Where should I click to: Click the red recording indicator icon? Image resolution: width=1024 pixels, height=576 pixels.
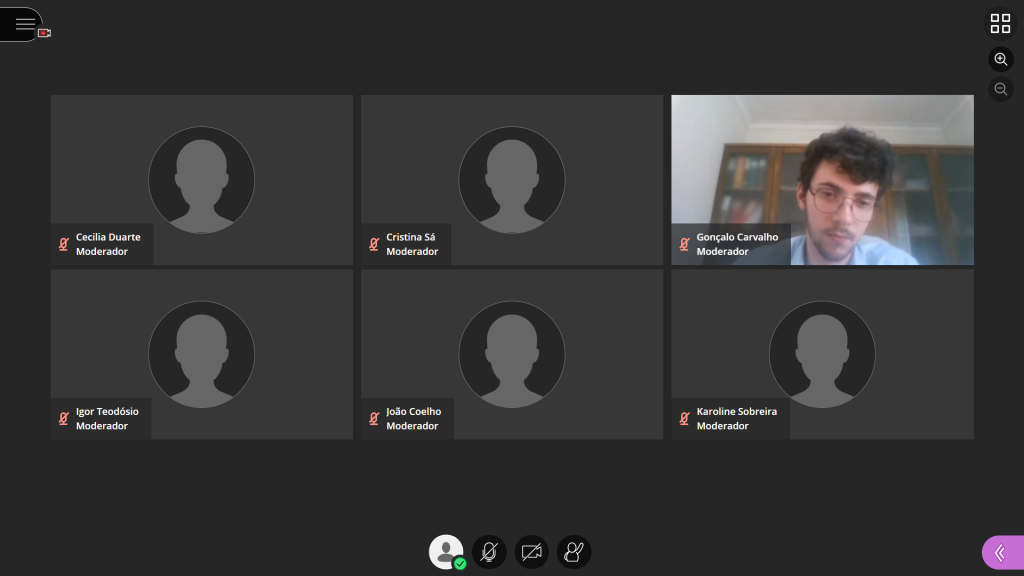click(45, 33)
